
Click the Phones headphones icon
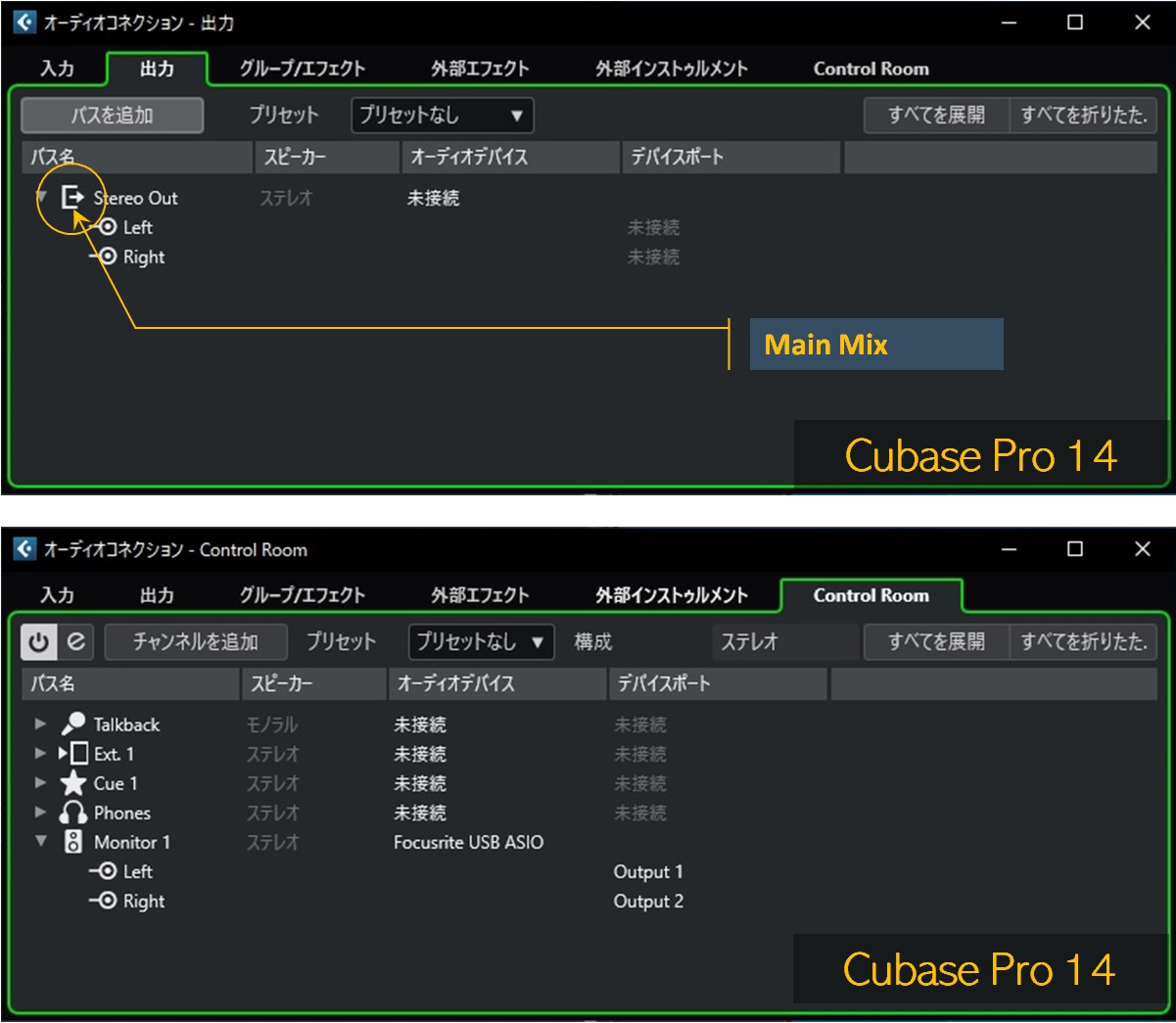pyautogui.click(x=73, y=813)
